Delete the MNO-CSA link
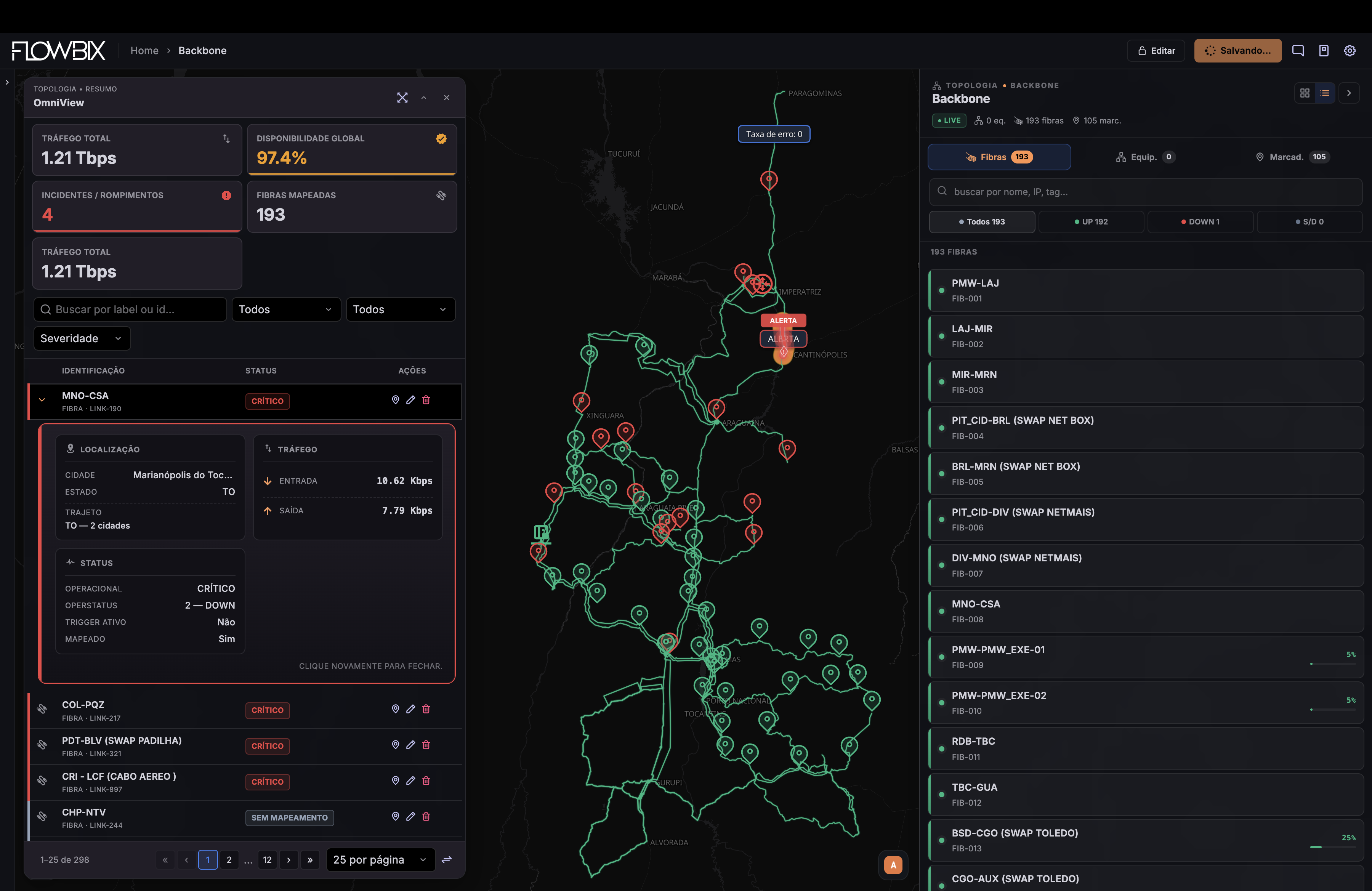 (x=426, y=400)
